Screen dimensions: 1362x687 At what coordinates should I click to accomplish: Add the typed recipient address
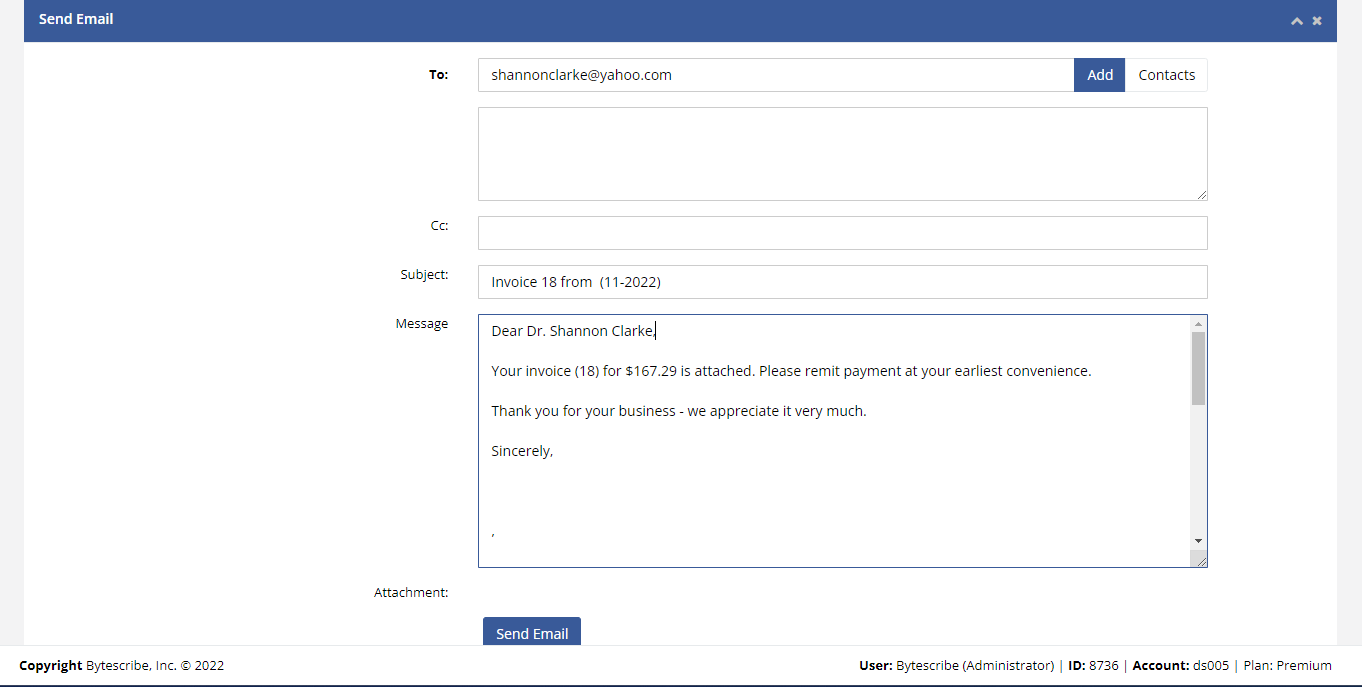(1100, 75)
